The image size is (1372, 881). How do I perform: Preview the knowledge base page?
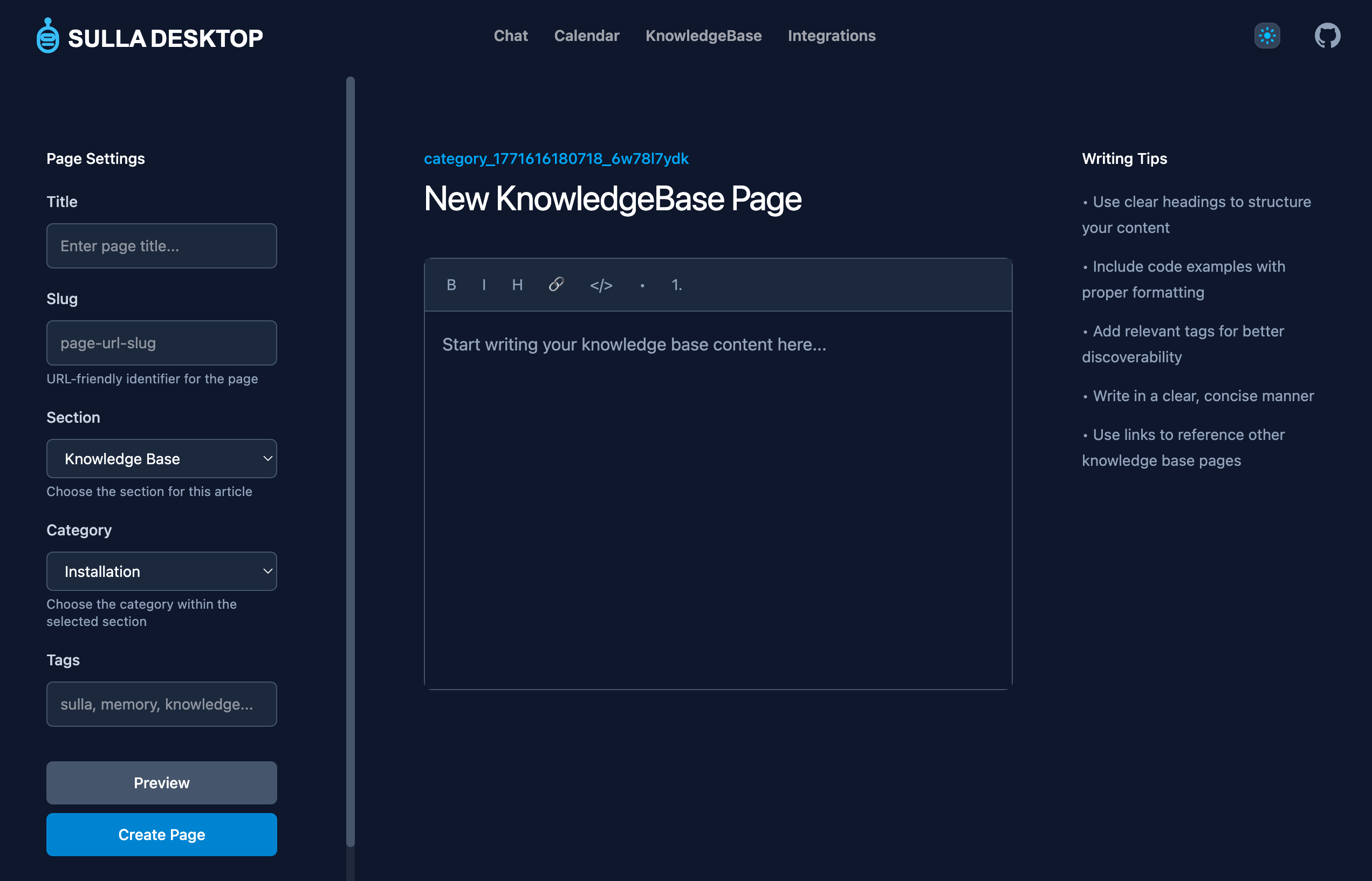tap(161, 783)
